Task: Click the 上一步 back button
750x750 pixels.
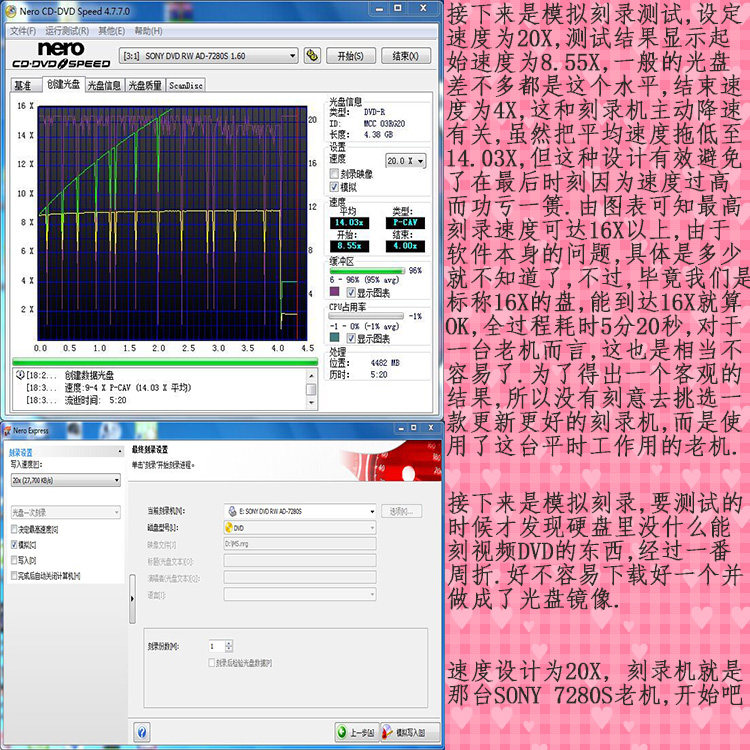Action: pyautogui.click(x=356, y=732)
